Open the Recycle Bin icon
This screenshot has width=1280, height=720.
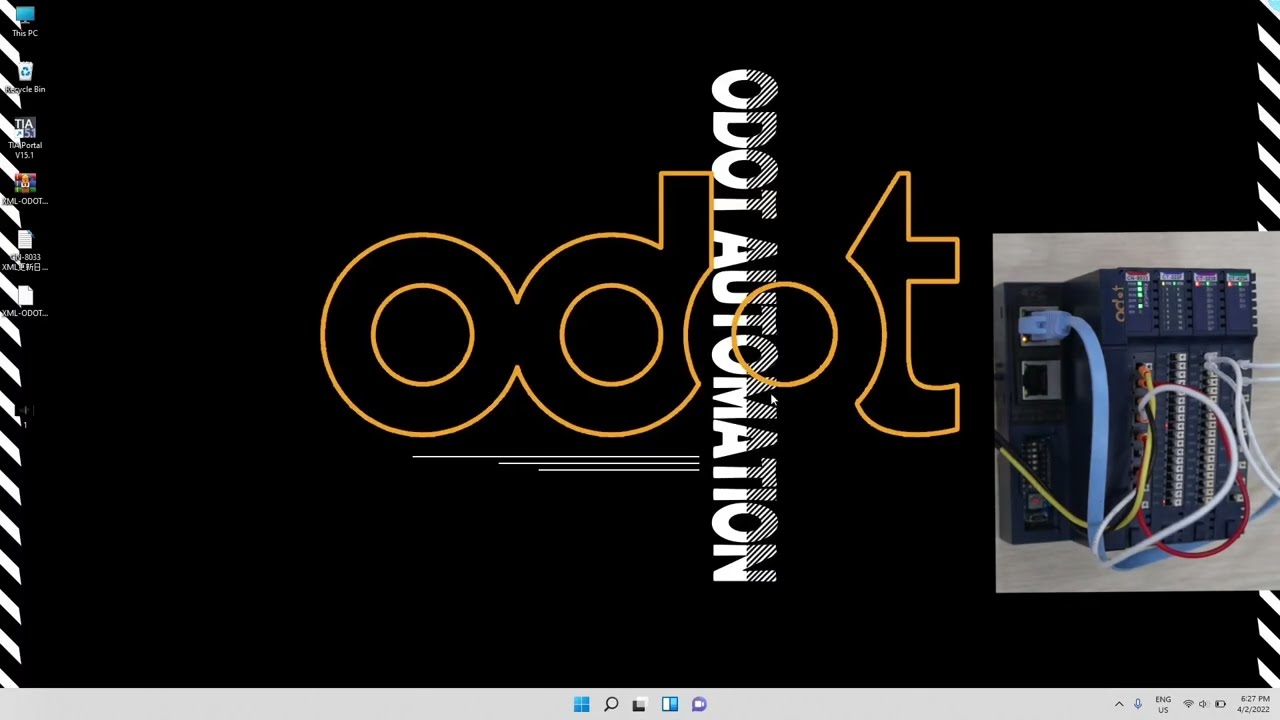pos(25,78)
